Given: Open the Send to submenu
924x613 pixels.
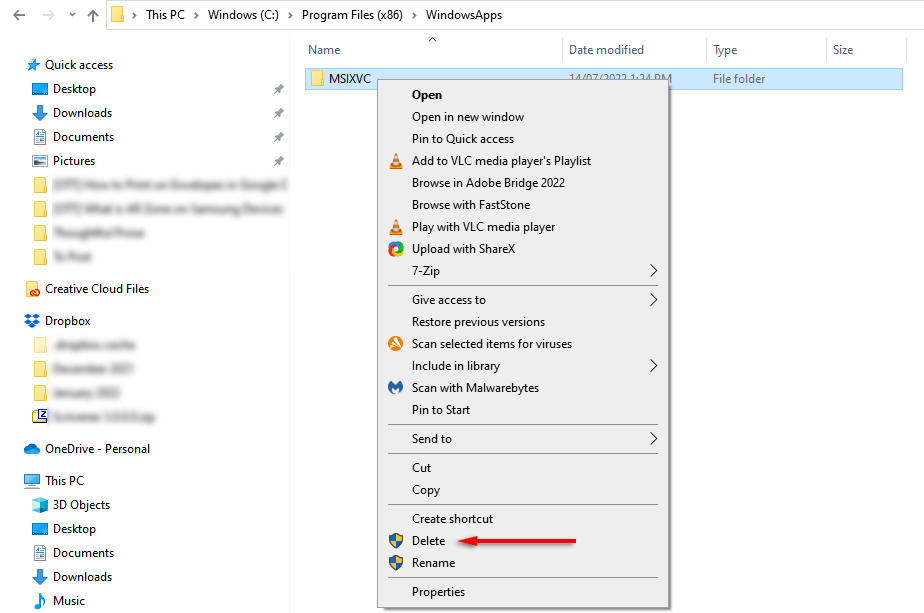Looking at the screenshot, I should point(653,439).
